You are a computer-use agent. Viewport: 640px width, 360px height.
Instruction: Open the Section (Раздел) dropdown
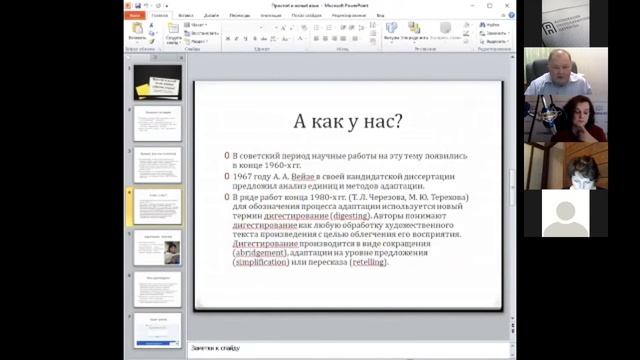click(x=196, y=42)
